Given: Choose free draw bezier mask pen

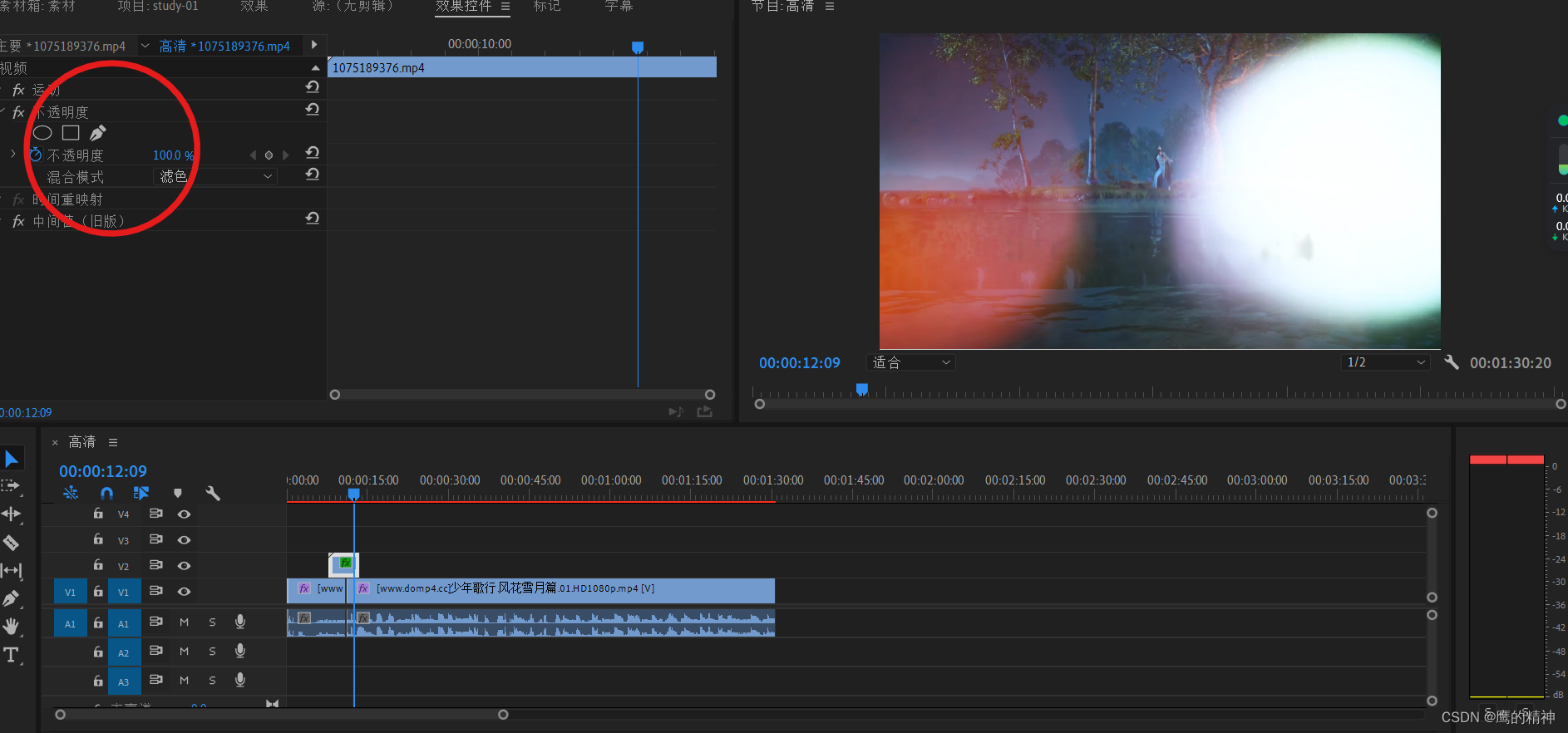Looking at the screenshot, I should [98, 133].
